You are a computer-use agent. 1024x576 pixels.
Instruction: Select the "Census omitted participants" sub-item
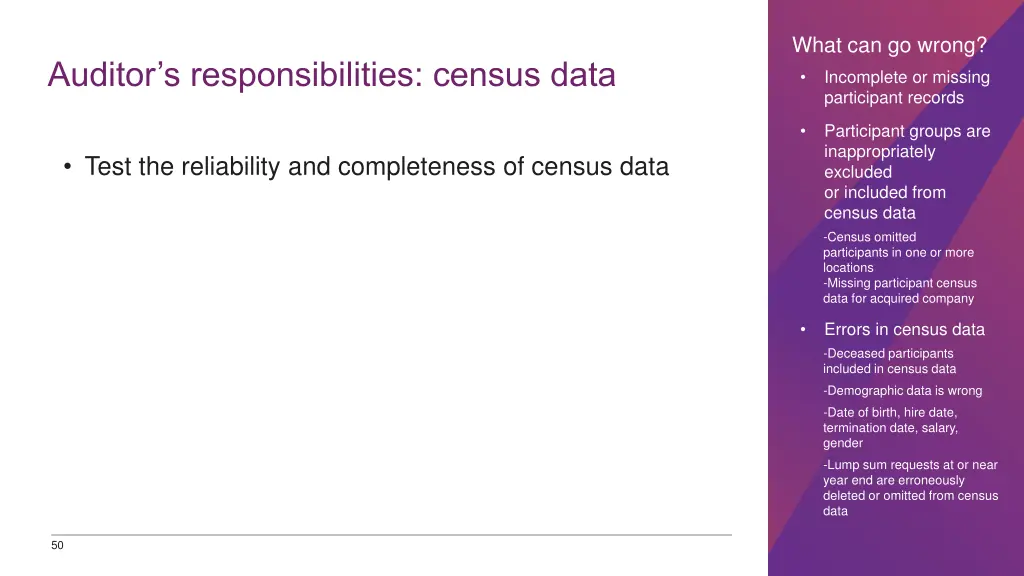coord(897,252)
